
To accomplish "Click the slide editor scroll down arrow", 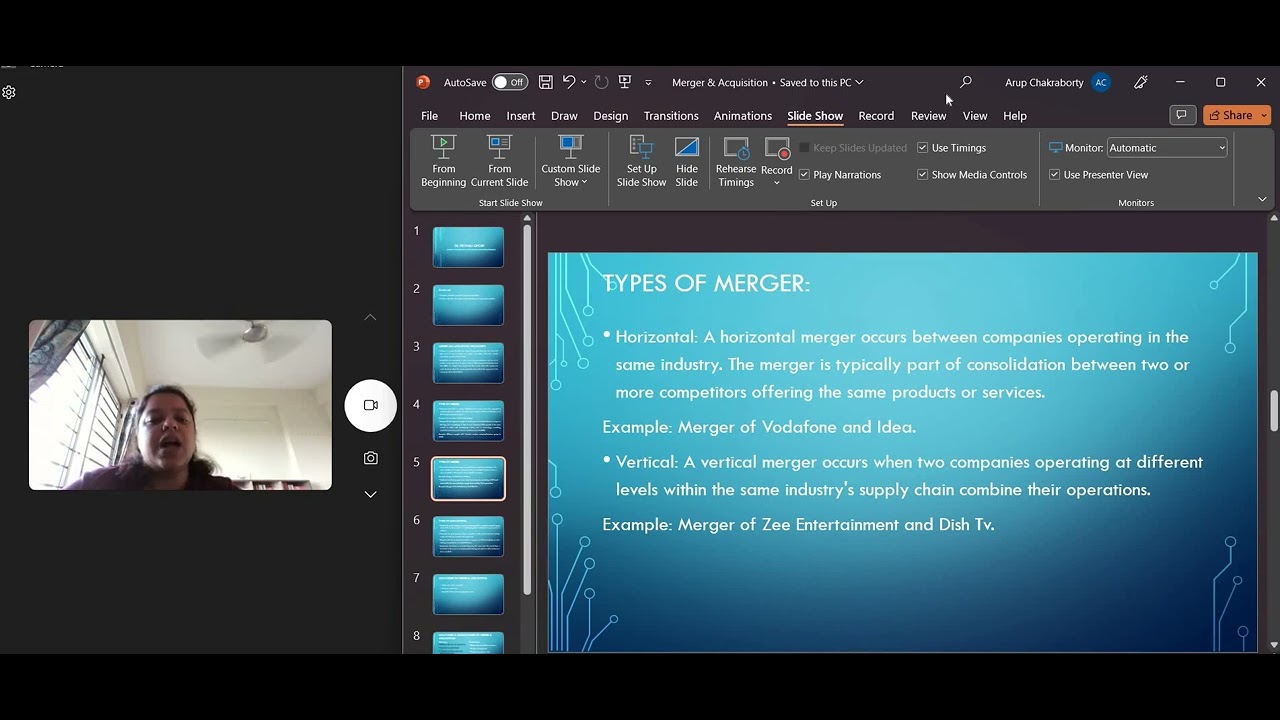I will [1274, 646].
